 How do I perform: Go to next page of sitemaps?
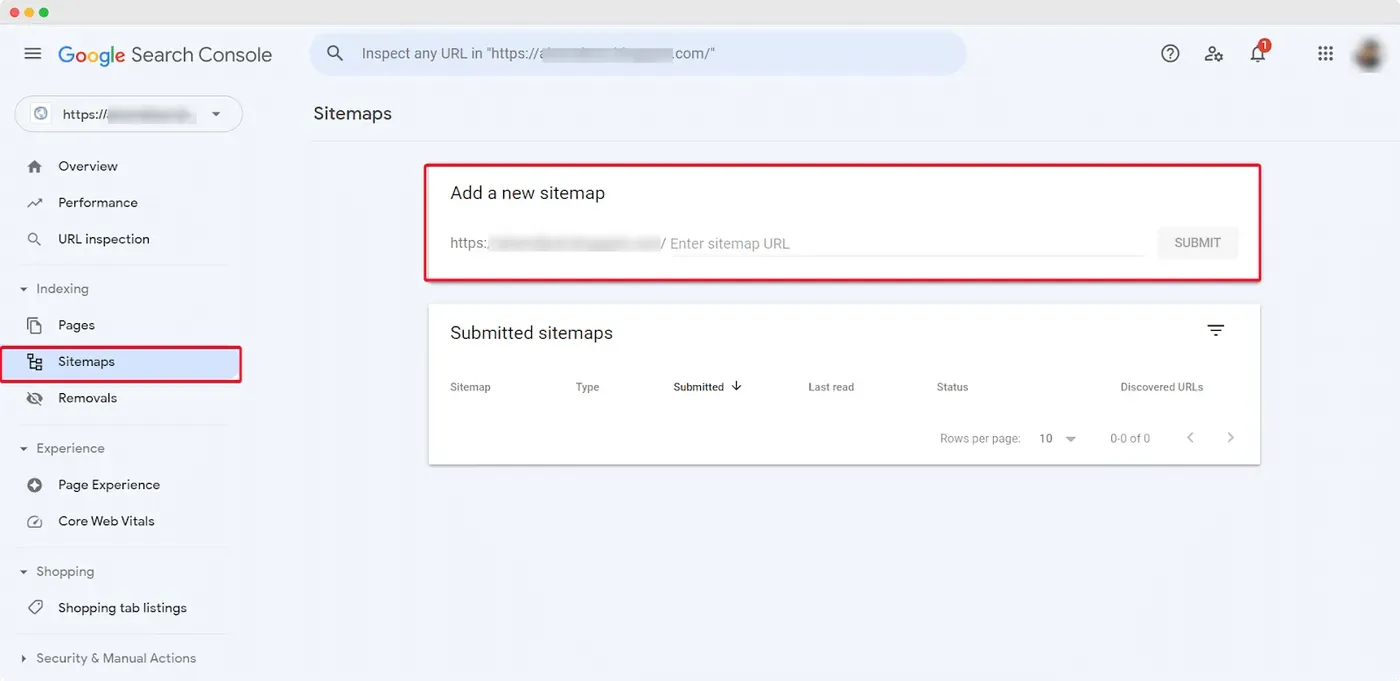(1231, 438)
